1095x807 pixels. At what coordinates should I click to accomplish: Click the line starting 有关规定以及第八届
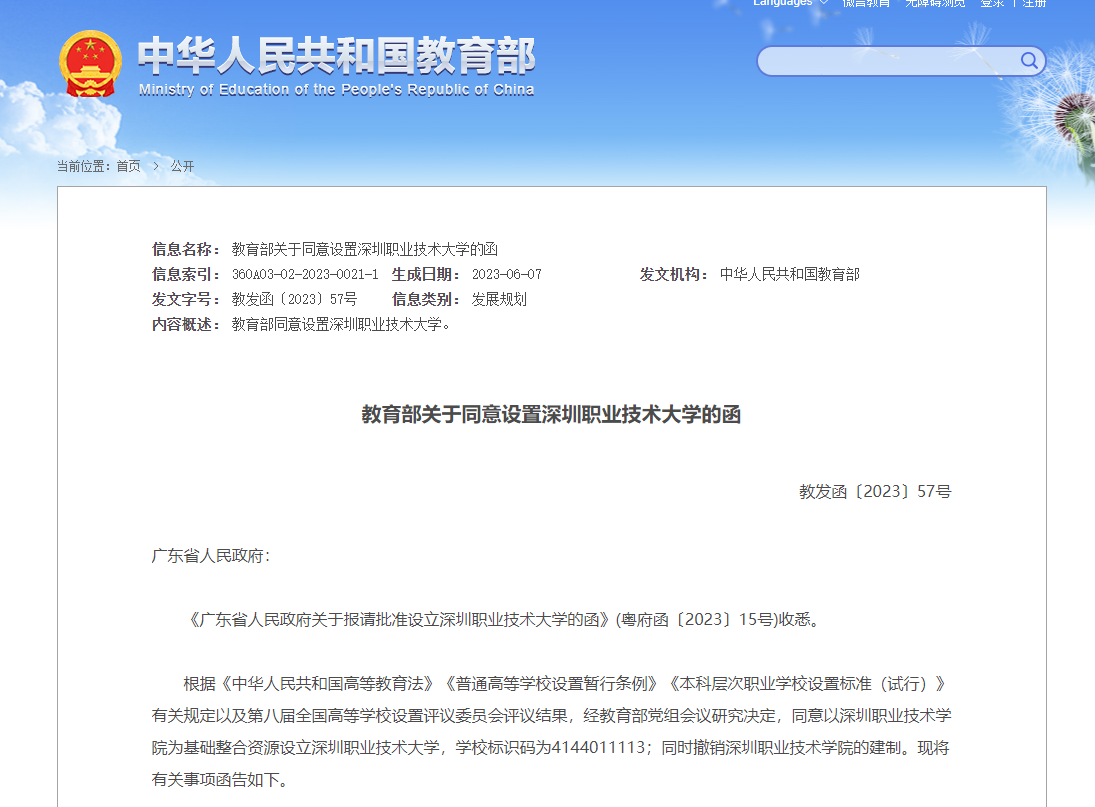click(552, 716)
